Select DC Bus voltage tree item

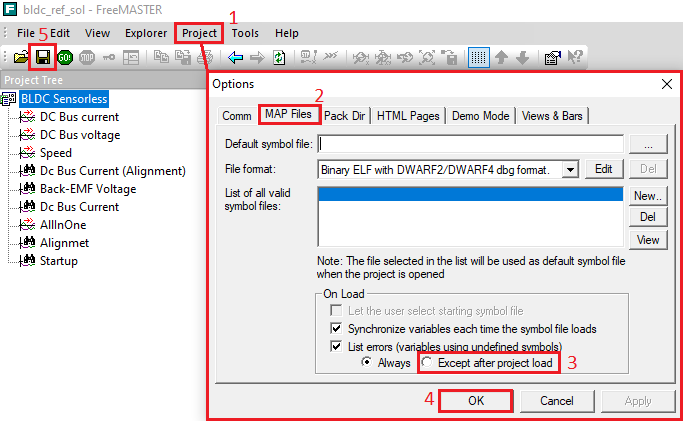click(x=80, y=135)
